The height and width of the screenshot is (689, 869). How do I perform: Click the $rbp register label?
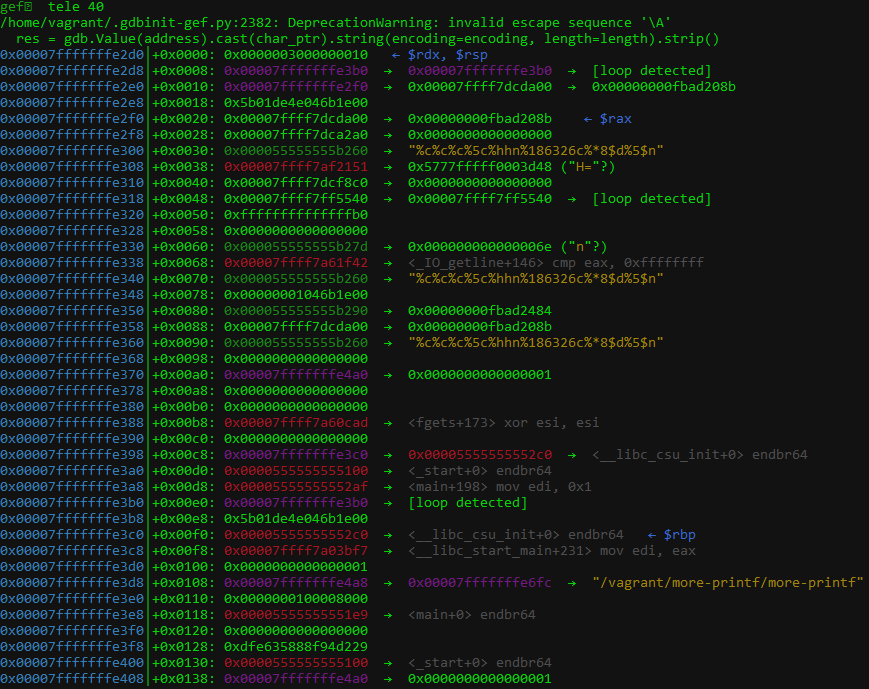click(x=679, y=535)
